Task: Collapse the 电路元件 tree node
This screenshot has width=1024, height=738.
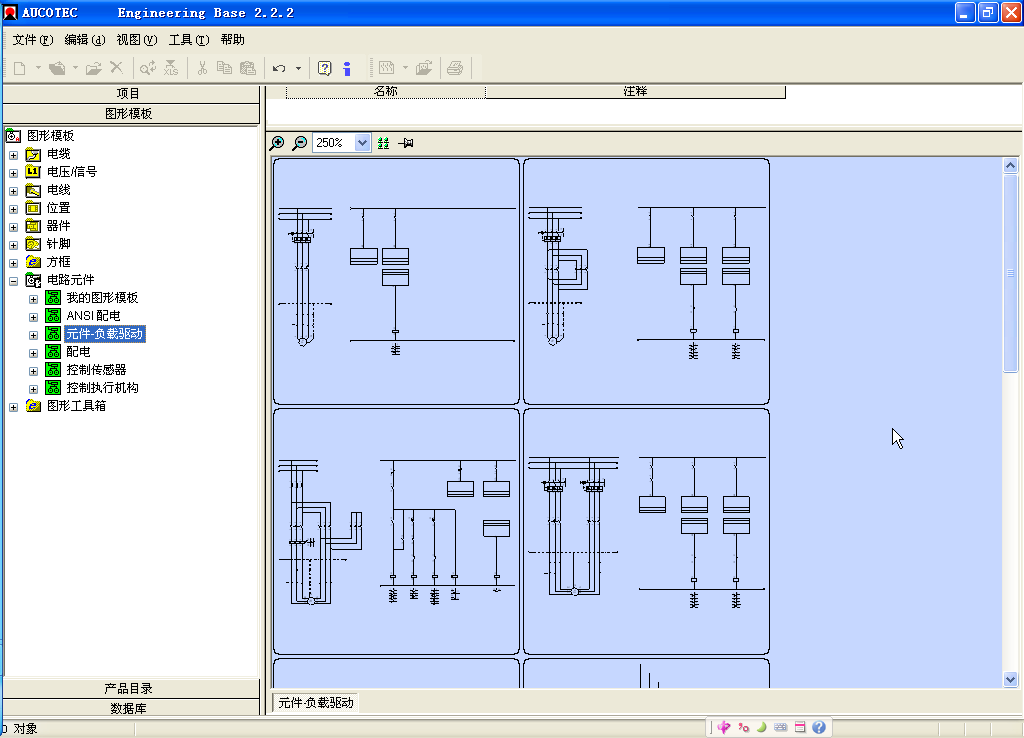Action: pos(13,281)
